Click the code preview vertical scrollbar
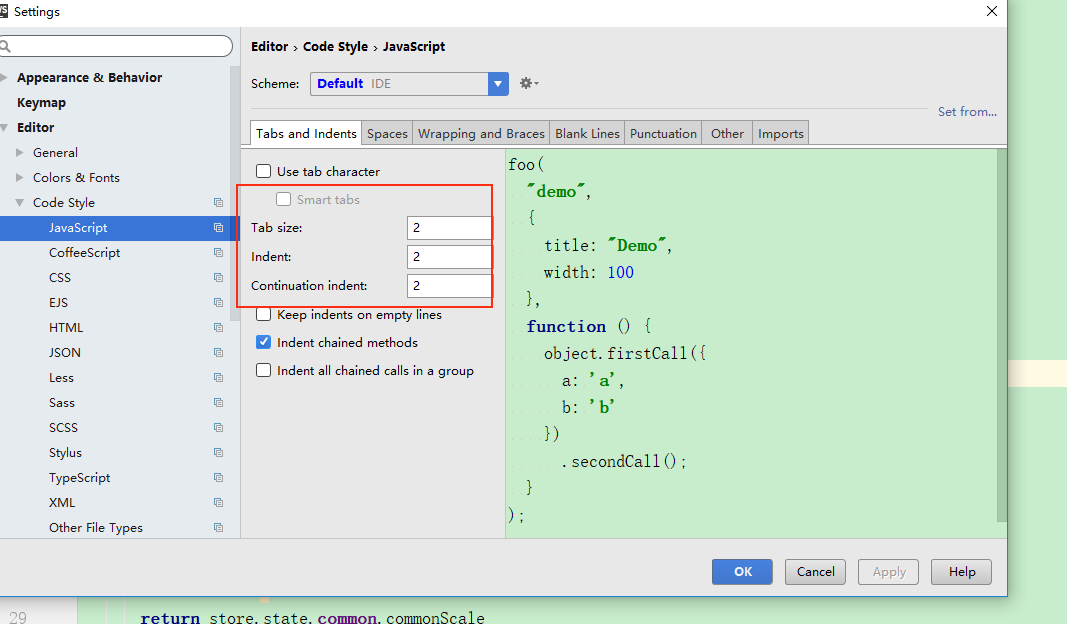Screen dimensions: 1067x624 pyautogui.click(x=1002, y=335)
